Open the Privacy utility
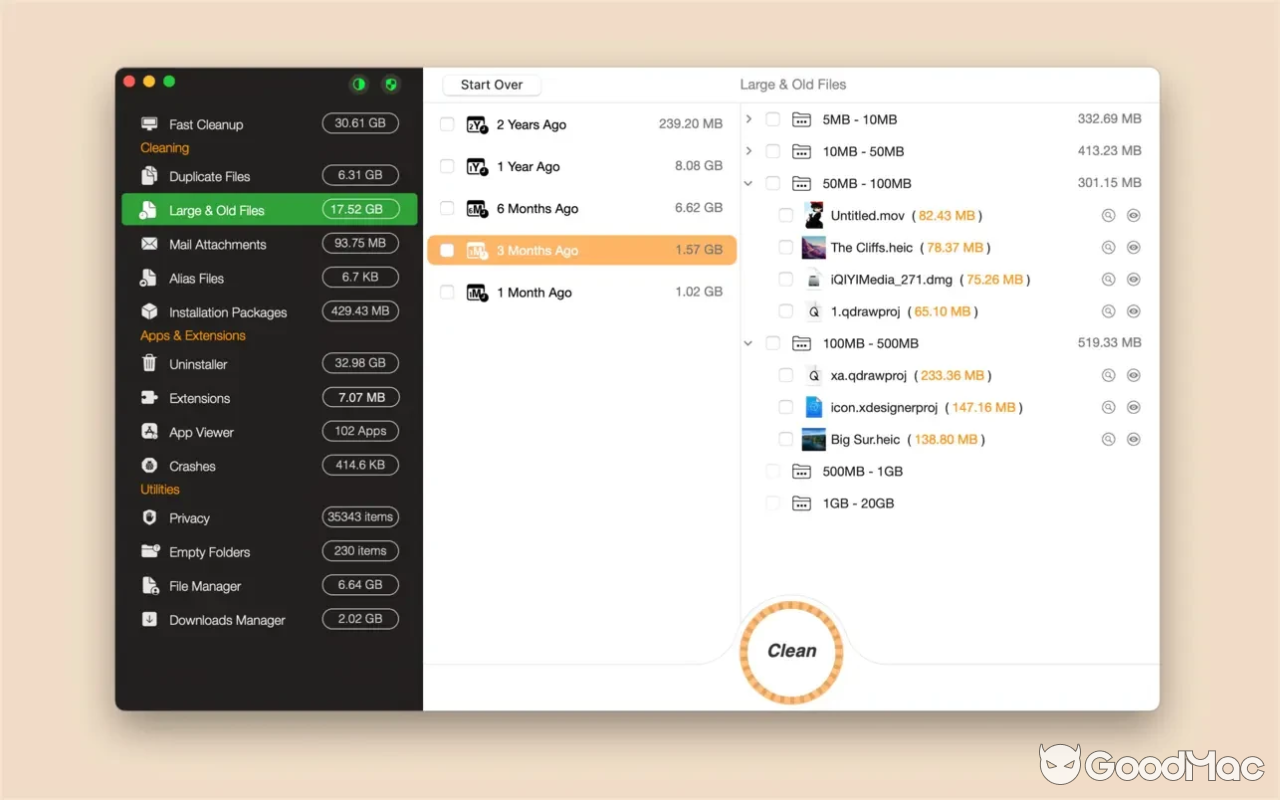The height and width of the screenshot is (800, 1280). (x=190, y=518)
